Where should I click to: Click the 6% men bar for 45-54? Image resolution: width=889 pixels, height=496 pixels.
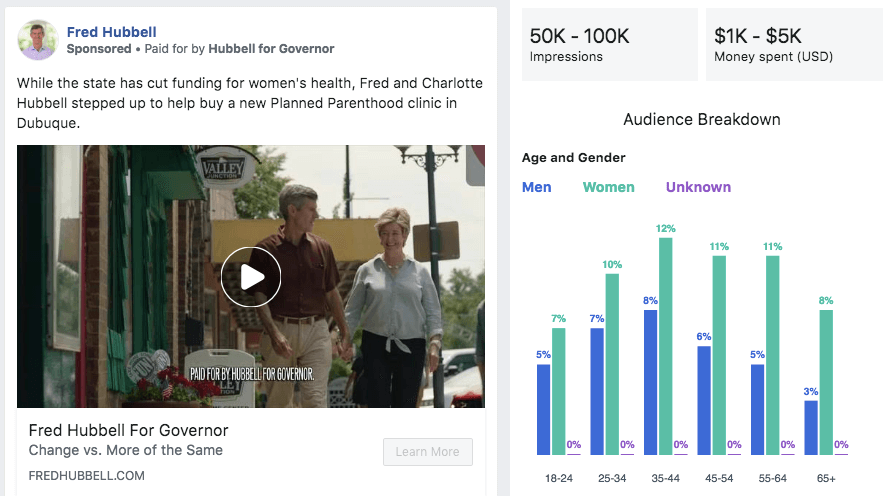click(x=704, y=400)
